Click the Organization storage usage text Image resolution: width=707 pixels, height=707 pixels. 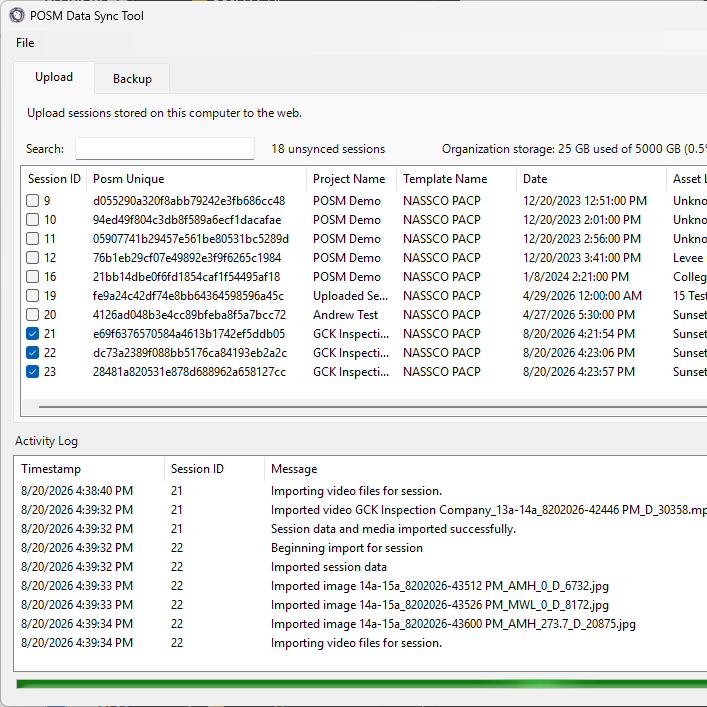[x=574, y=149]
